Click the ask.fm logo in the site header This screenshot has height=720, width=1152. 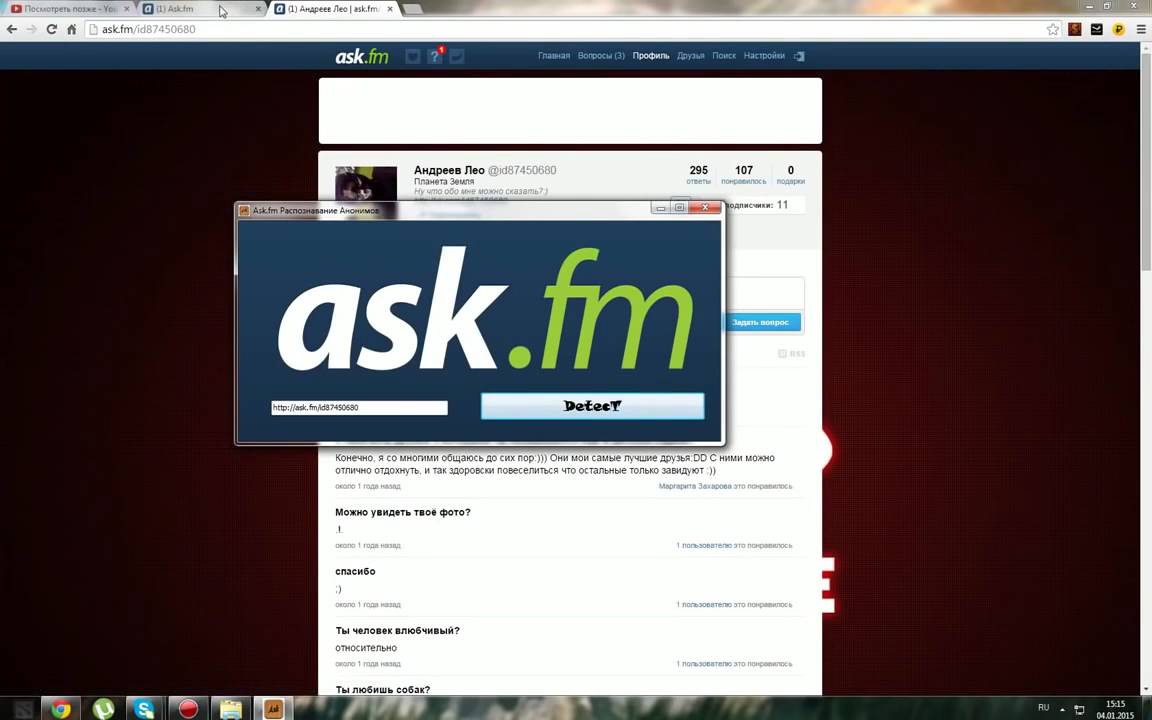pyautogui.click(x=361, y=56)
